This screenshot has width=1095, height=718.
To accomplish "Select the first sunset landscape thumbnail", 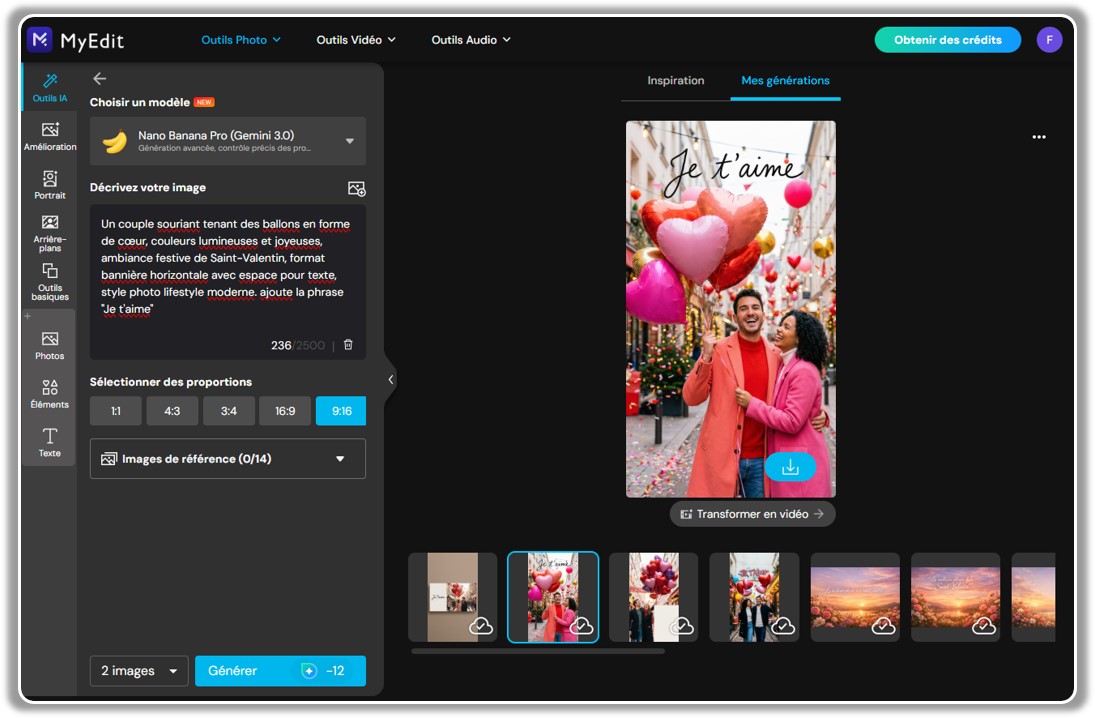I will [x=855, y=597].
